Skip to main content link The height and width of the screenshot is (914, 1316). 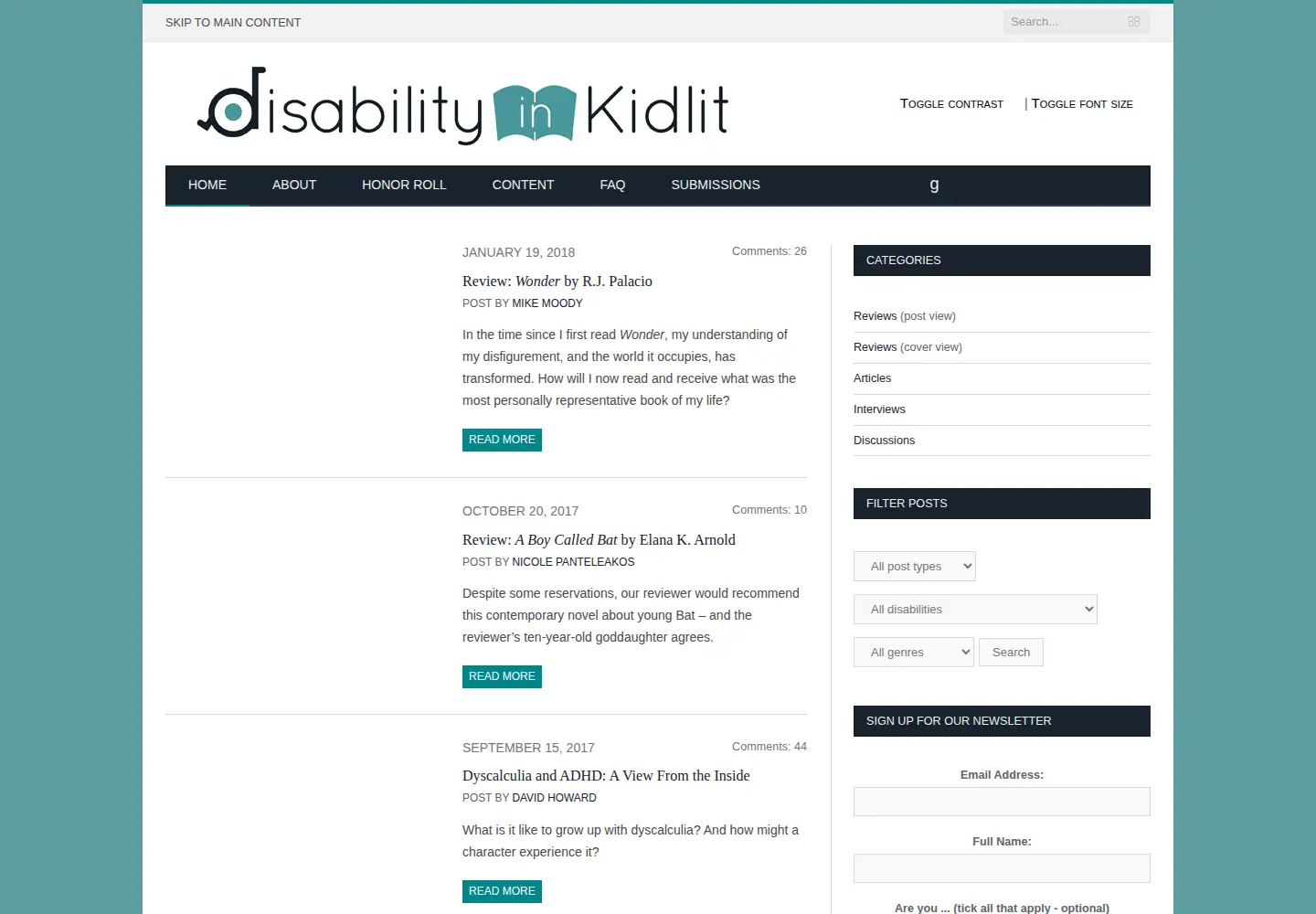coord(233,23)
